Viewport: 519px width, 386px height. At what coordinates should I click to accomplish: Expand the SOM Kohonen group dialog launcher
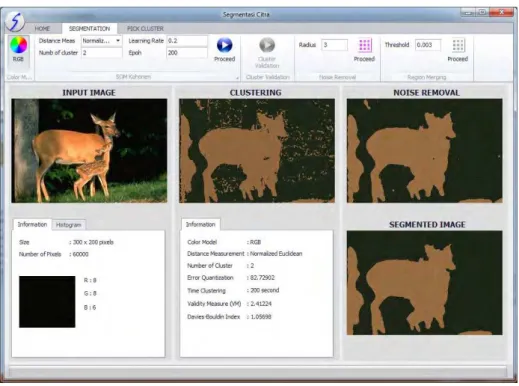pos(237,78)
